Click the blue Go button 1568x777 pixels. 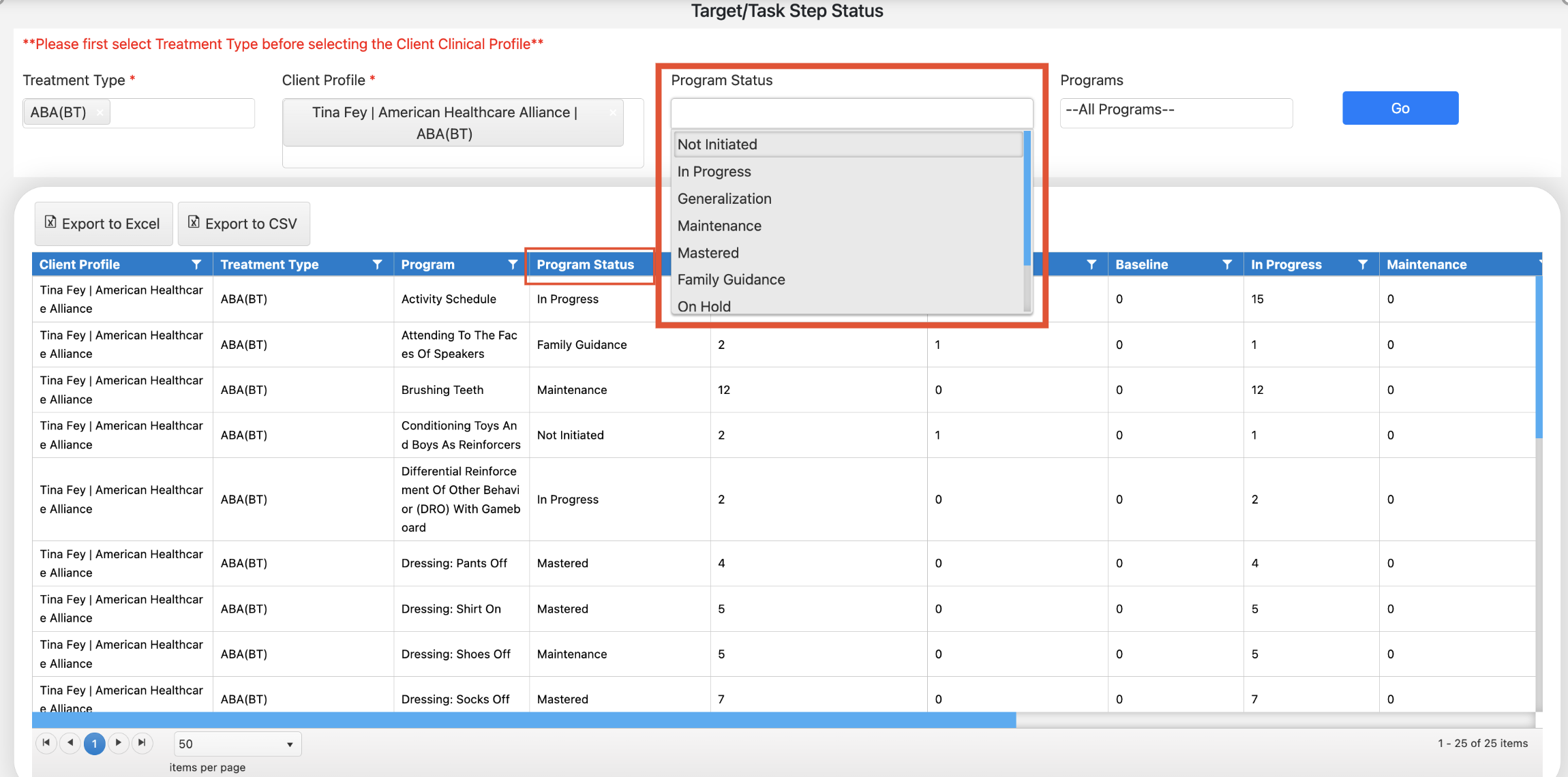click(x=1400, y=108)
